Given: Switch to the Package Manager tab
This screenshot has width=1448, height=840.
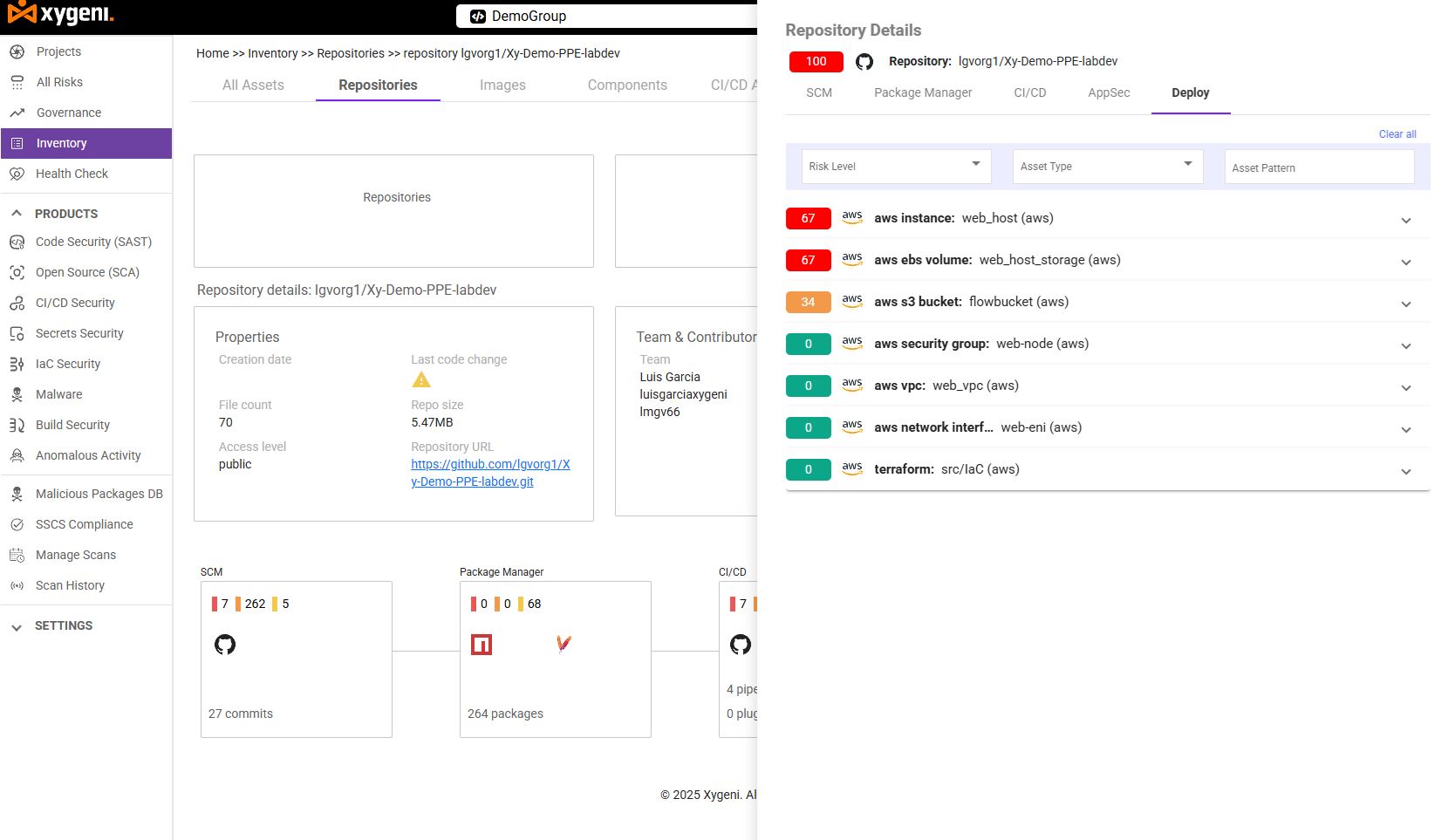Looking at the screenshot, I should click(923, 92).
